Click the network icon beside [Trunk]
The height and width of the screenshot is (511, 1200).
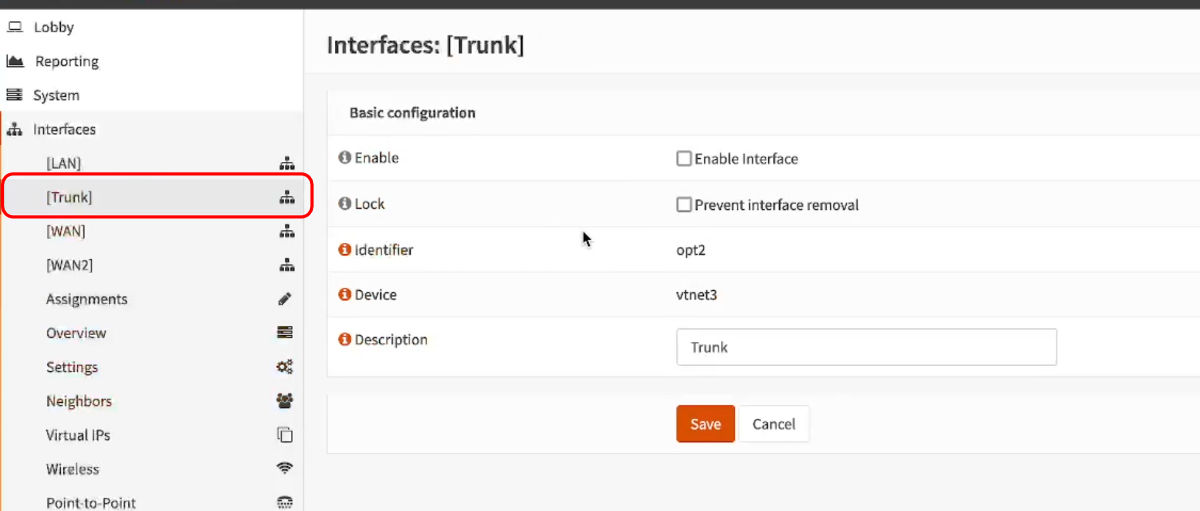pyautogui.click(x=286, y=197)
